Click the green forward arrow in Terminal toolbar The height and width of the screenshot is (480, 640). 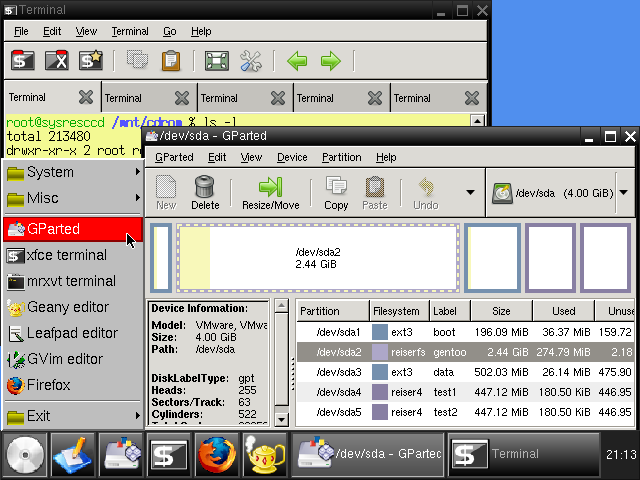click(x=330, y=61)
